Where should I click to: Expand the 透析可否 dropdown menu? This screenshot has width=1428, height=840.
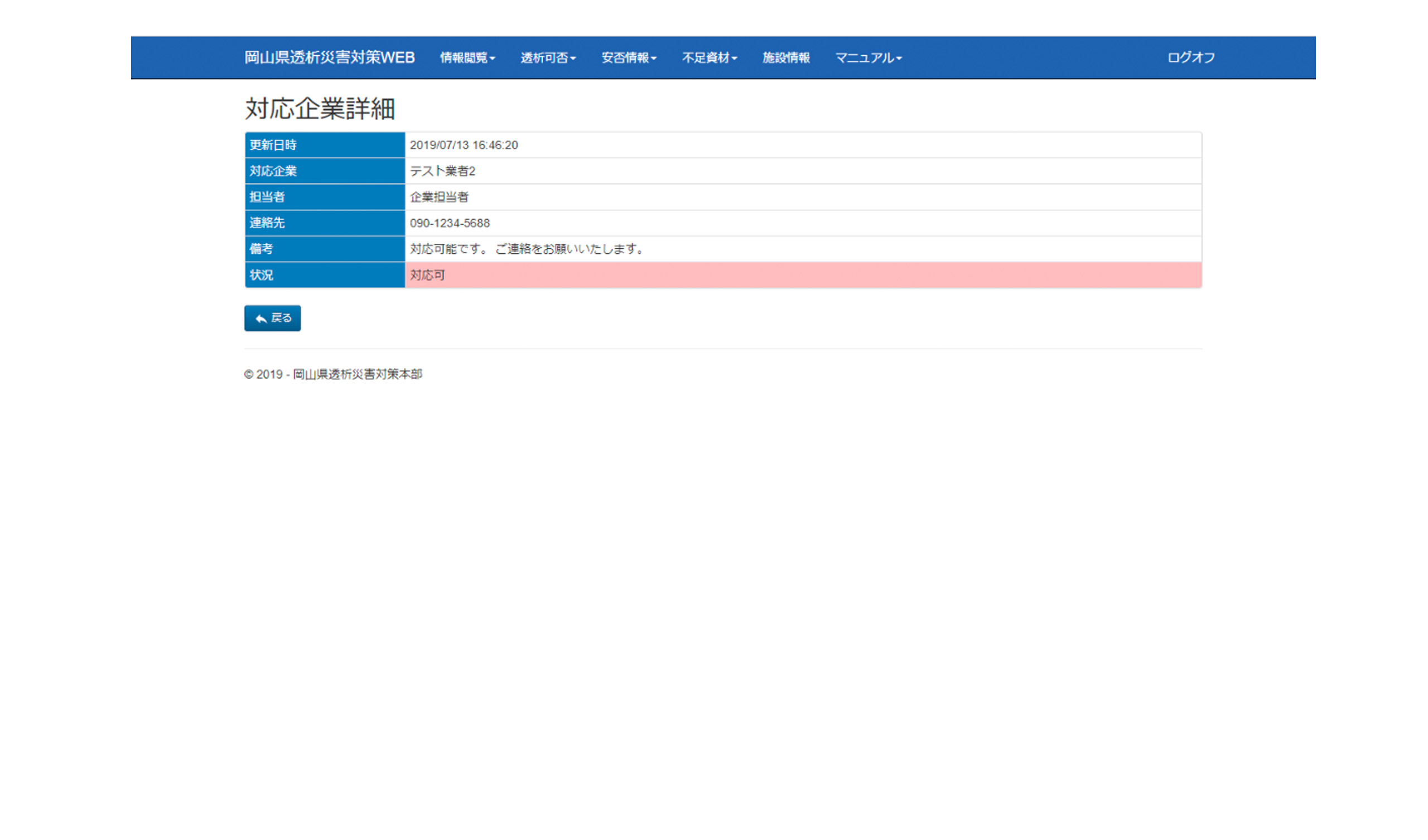[548, 58]
